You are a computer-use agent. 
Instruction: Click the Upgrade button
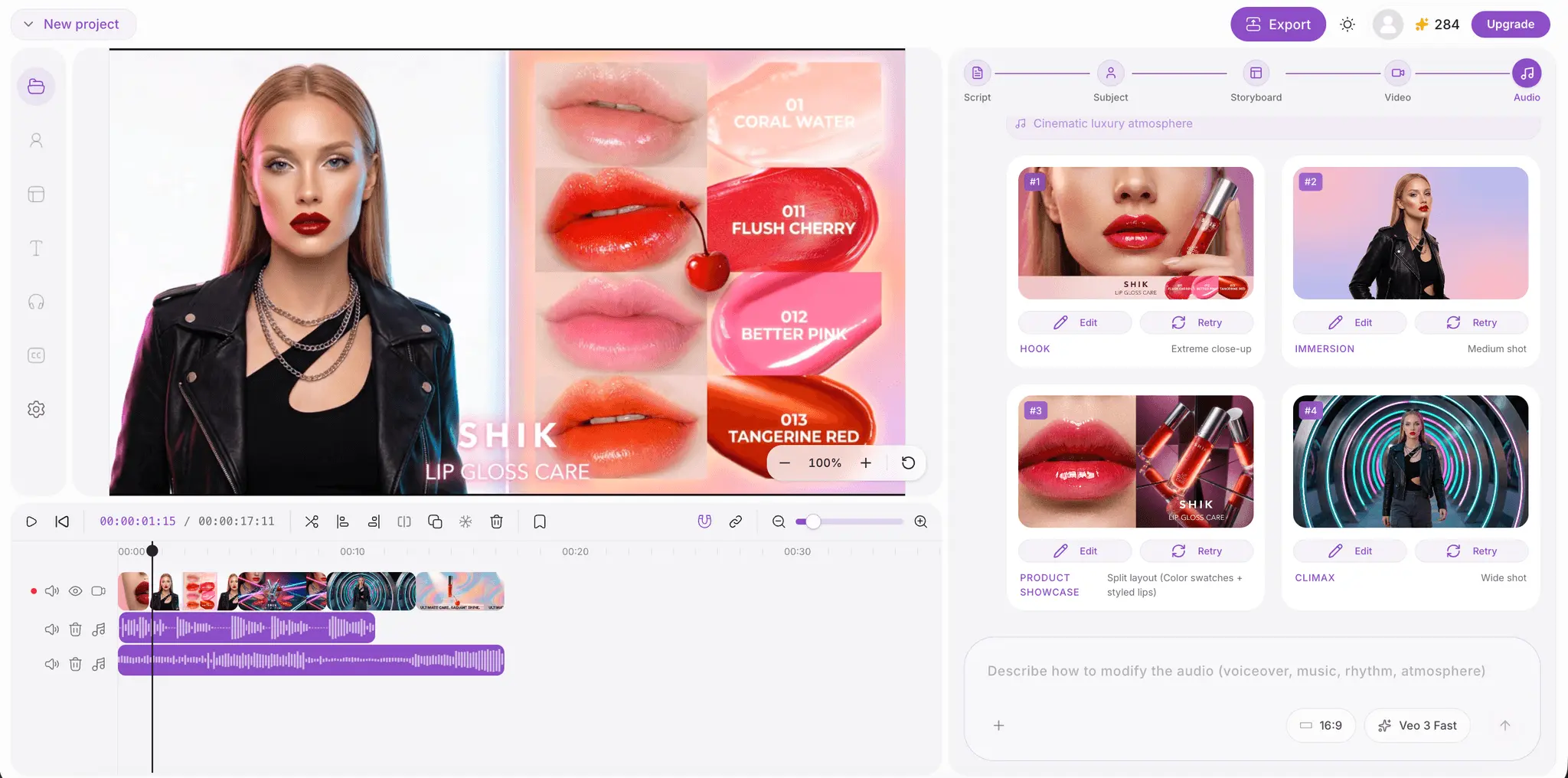click(1510, 25)
